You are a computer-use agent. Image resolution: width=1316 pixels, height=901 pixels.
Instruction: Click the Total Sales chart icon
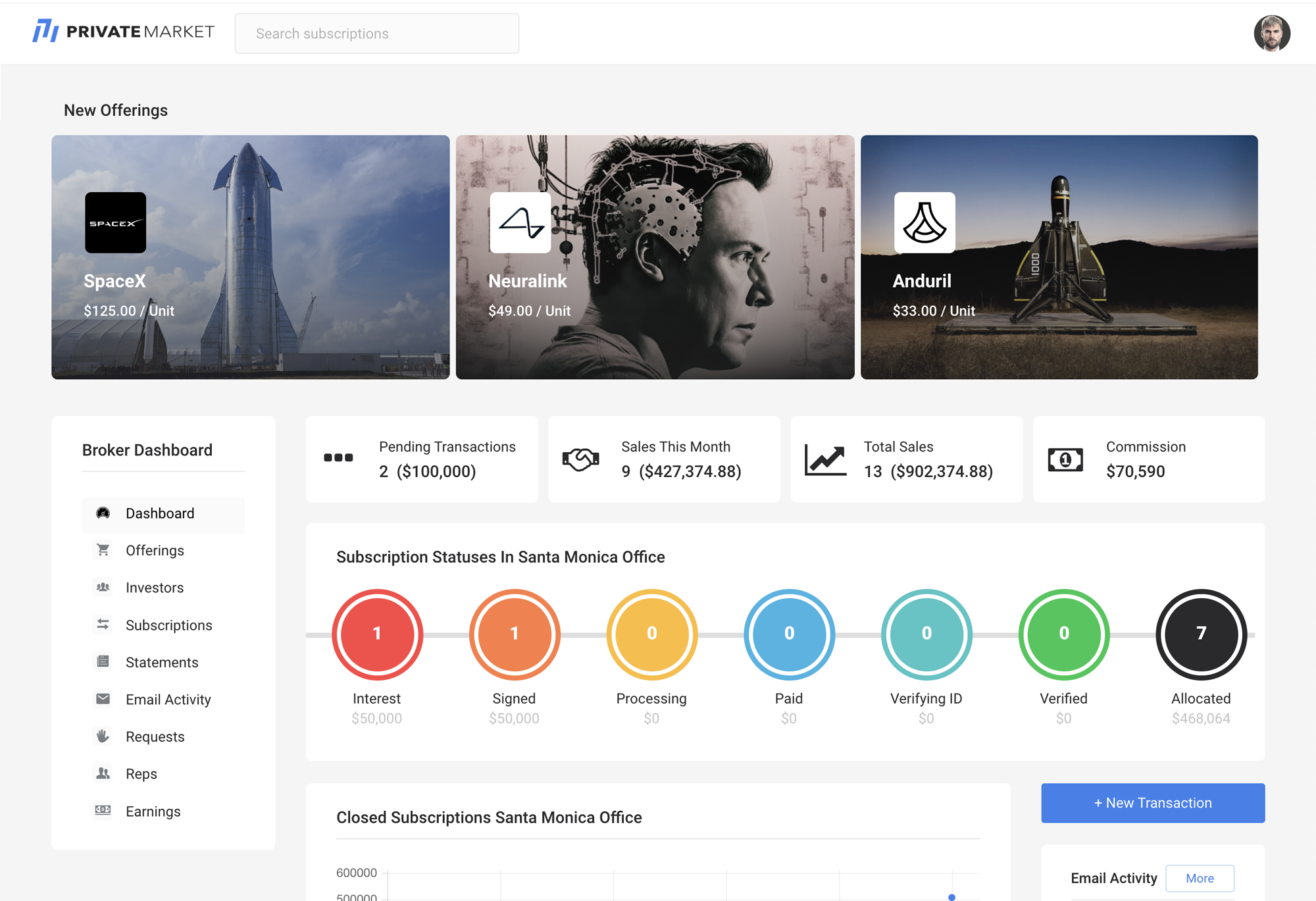[825, 459]
